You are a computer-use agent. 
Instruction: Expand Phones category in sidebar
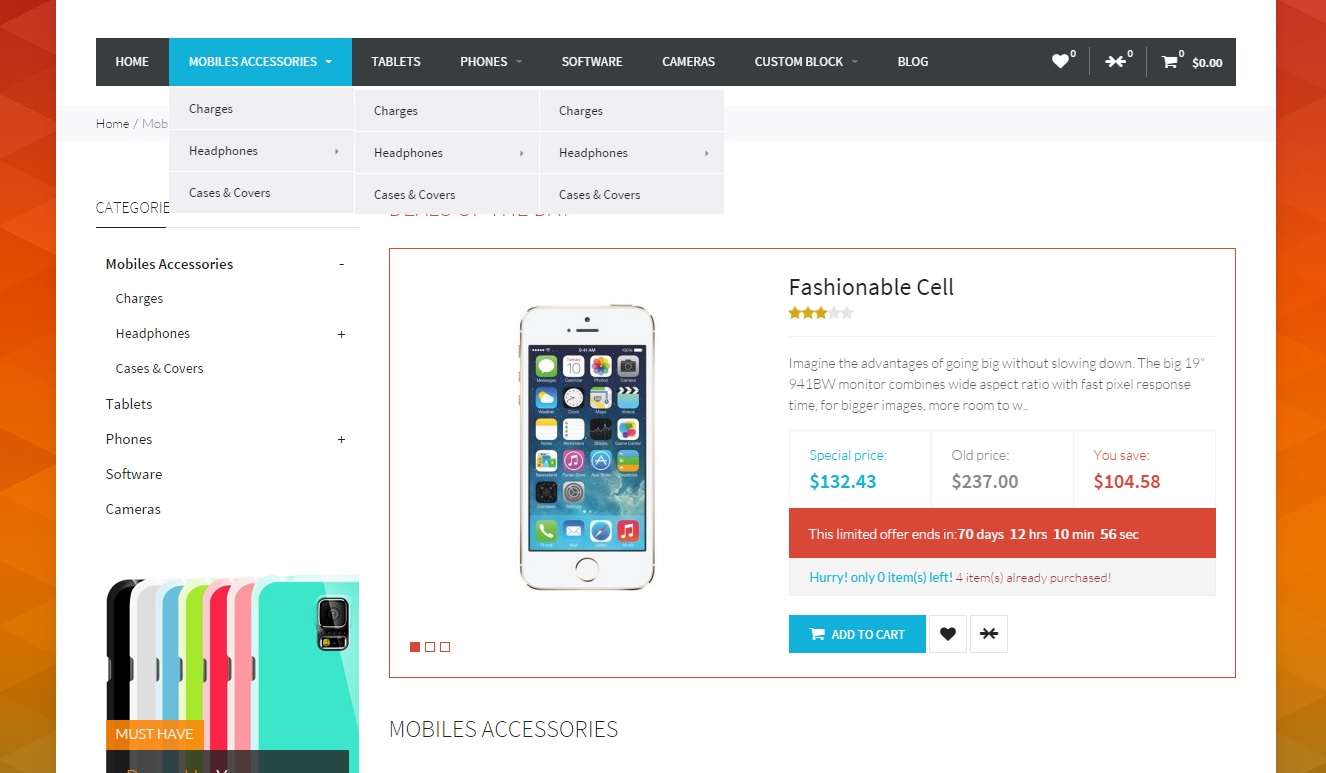(341, 439)
